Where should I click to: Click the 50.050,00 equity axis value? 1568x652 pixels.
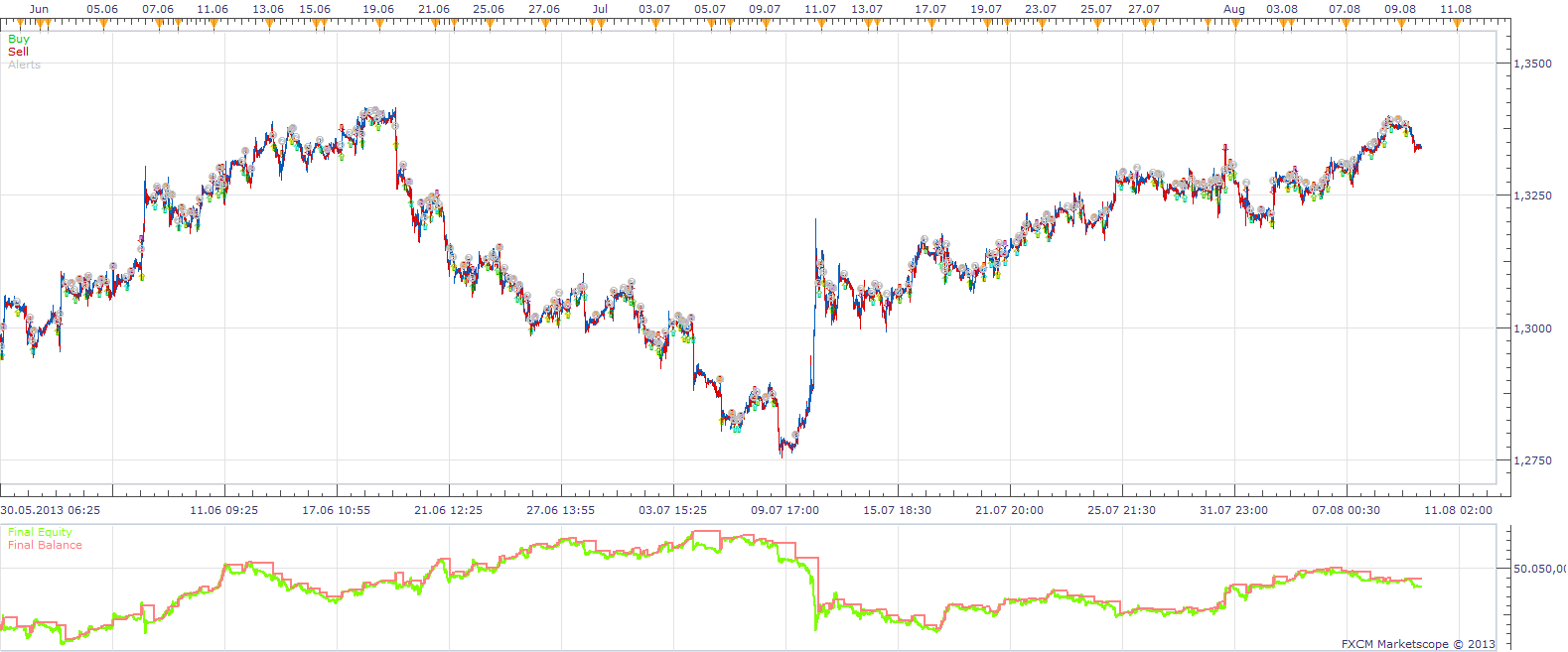tap(1539, 569)
